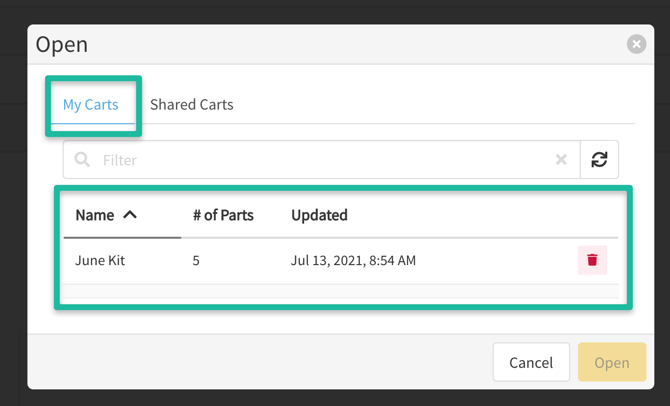The width and height of the screenshot is (670, 406).
Task: Select the June Kit cart name
Action: pos(100,261)
